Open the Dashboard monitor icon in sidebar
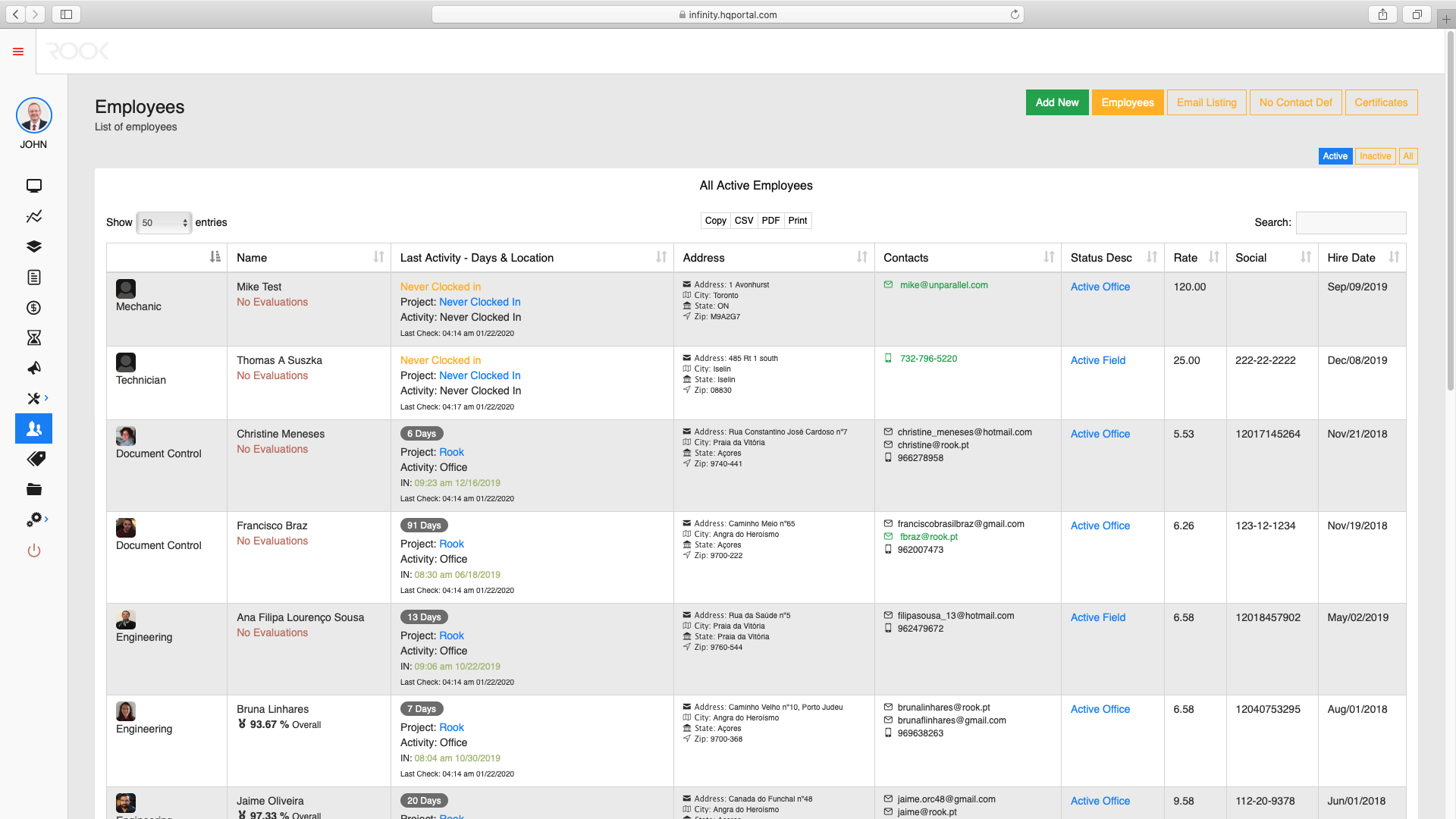 tap(33, 186)
